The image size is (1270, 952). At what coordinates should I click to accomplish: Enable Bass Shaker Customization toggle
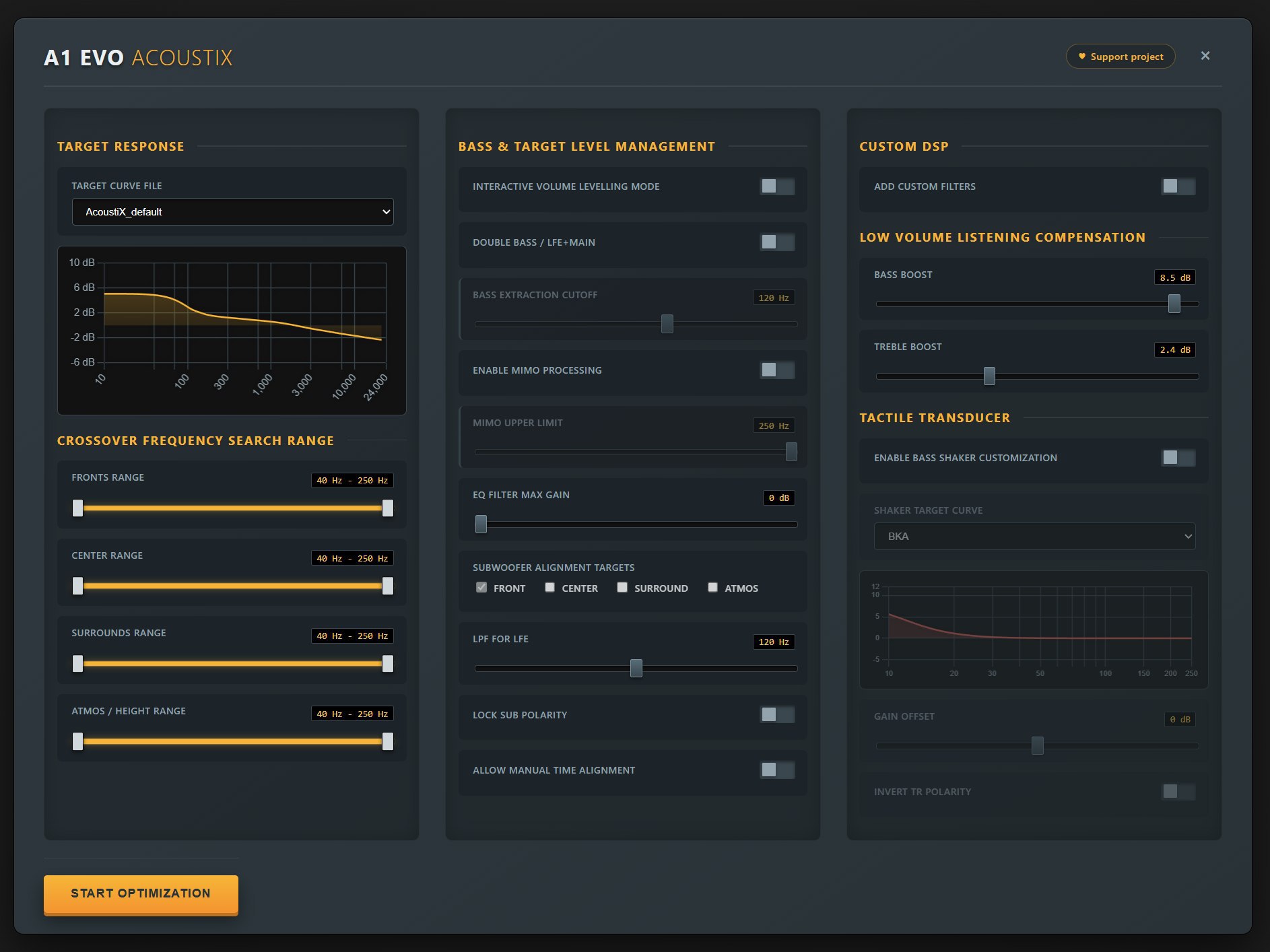(x=1178, y=458)
